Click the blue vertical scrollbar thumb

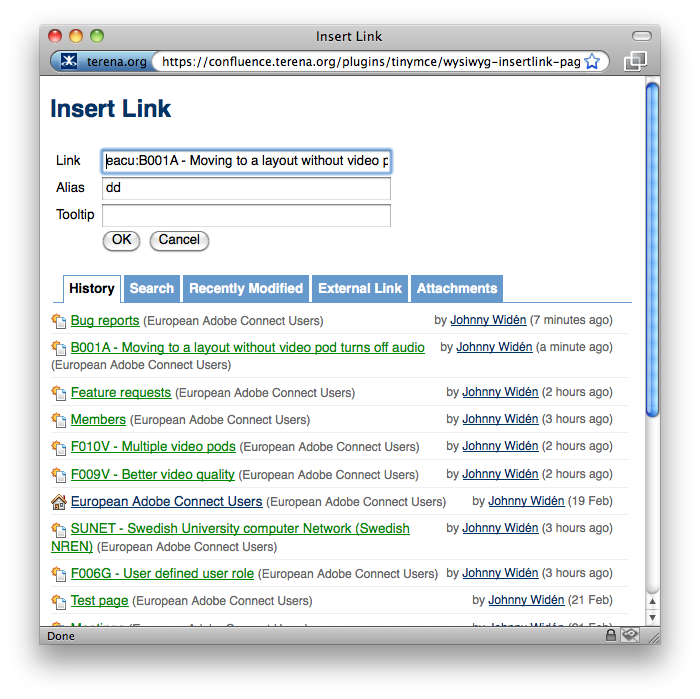[x=652, y=250]
